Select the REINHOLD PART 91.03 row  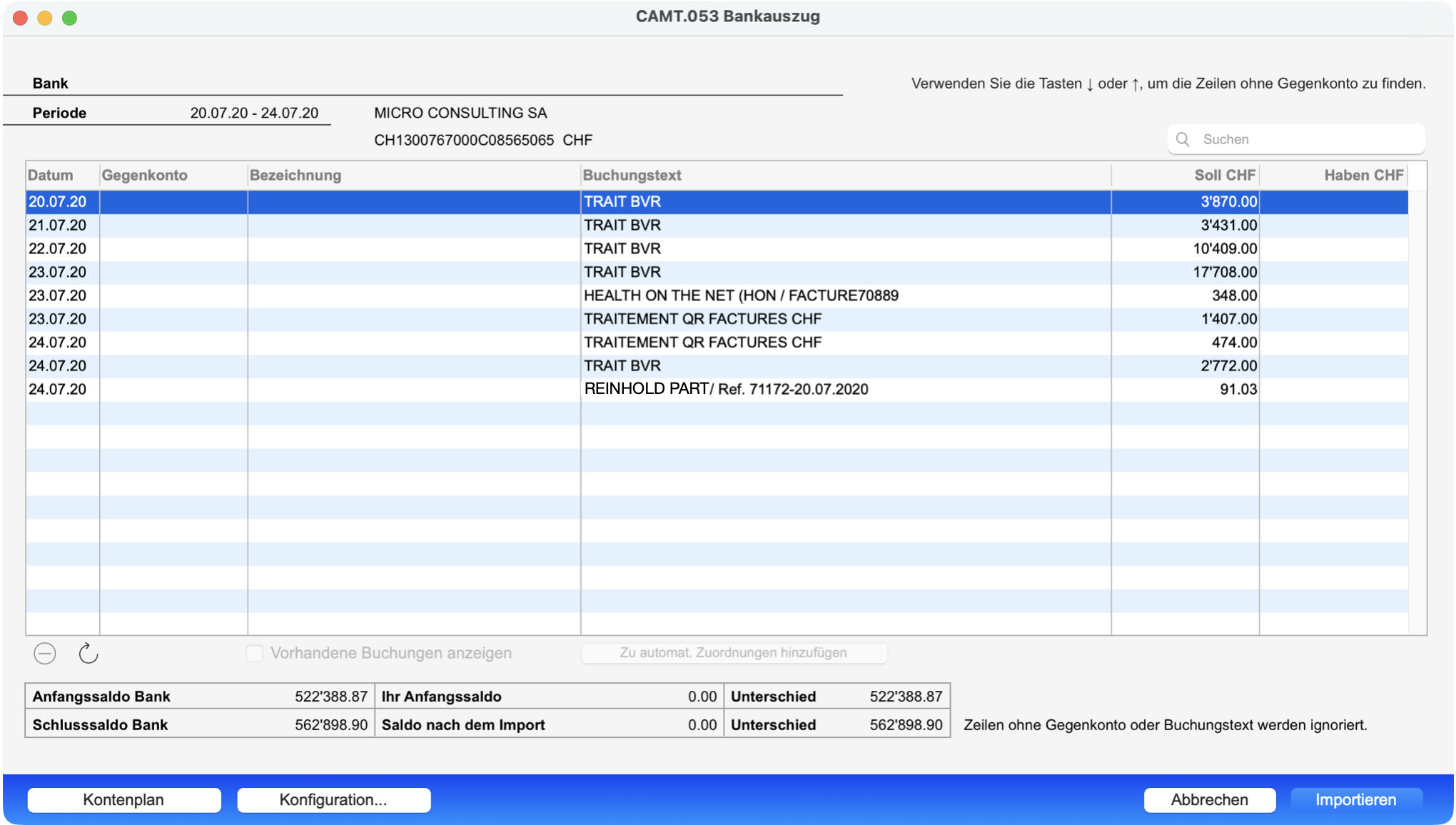click(726, 389)
